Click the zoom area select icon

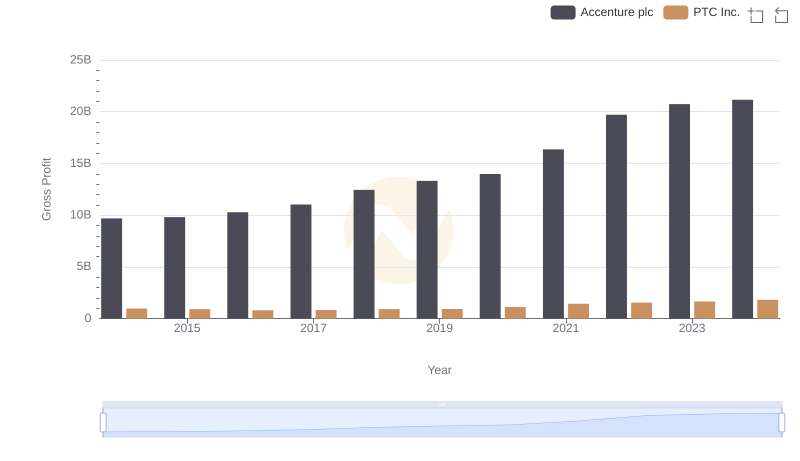pos(756,15)
